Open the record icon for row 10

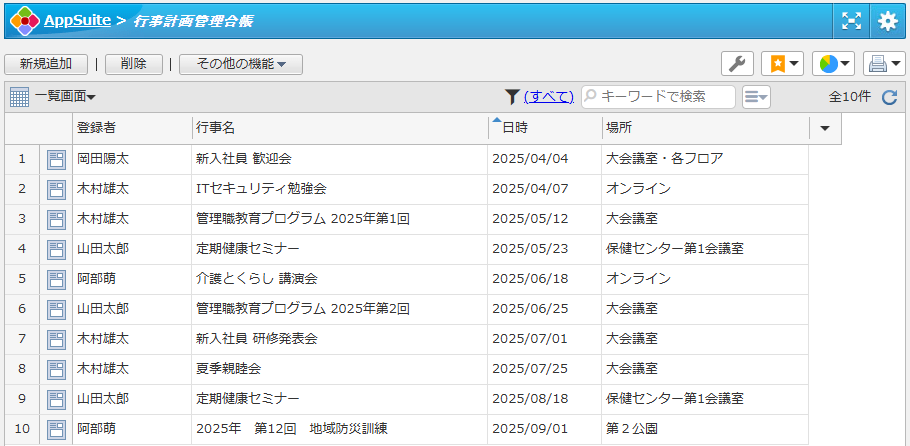[x=56, y=429]
